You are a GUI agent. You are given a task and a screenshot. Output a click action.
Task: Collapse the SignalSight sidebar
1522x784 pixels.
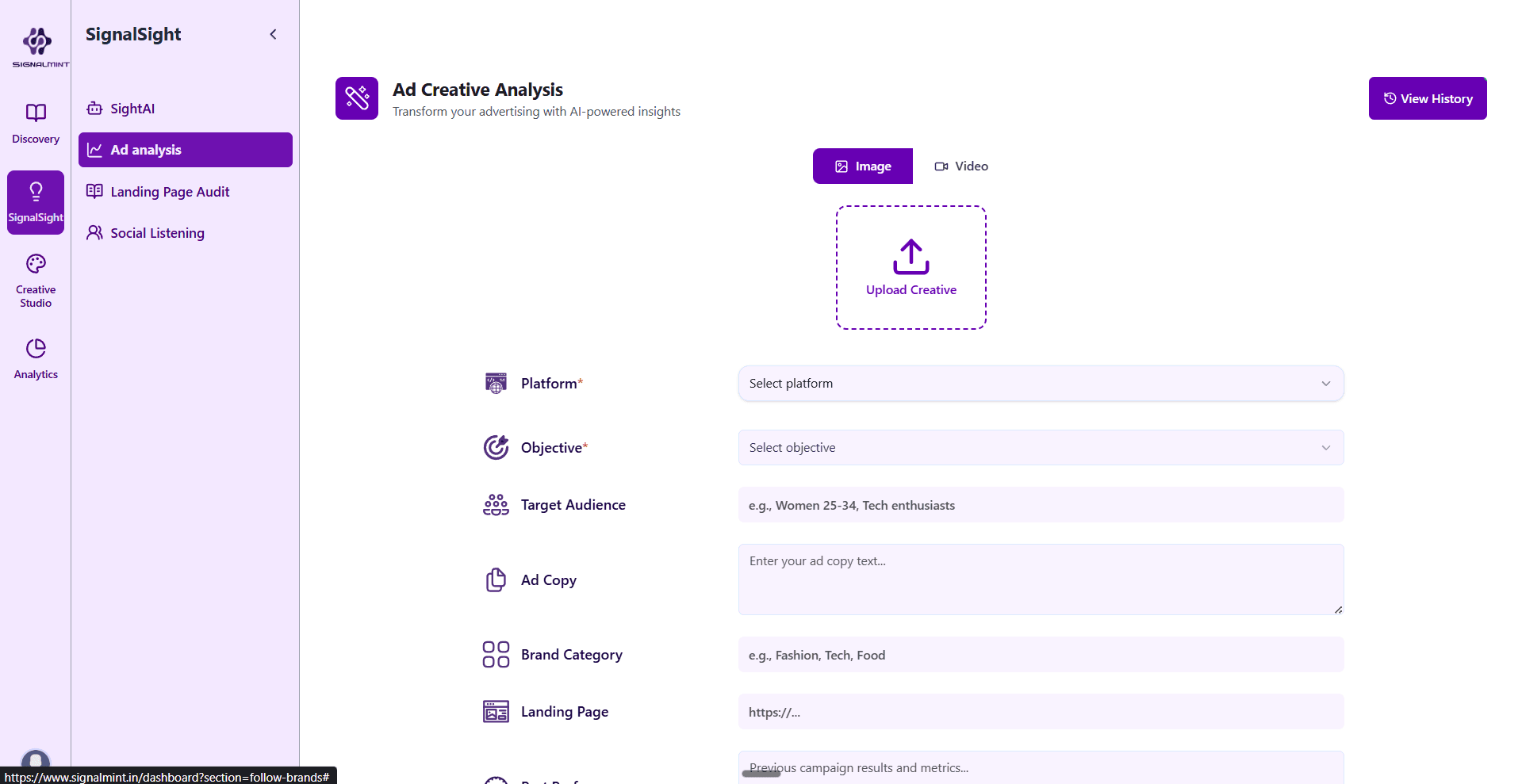(x=273, y=34)
